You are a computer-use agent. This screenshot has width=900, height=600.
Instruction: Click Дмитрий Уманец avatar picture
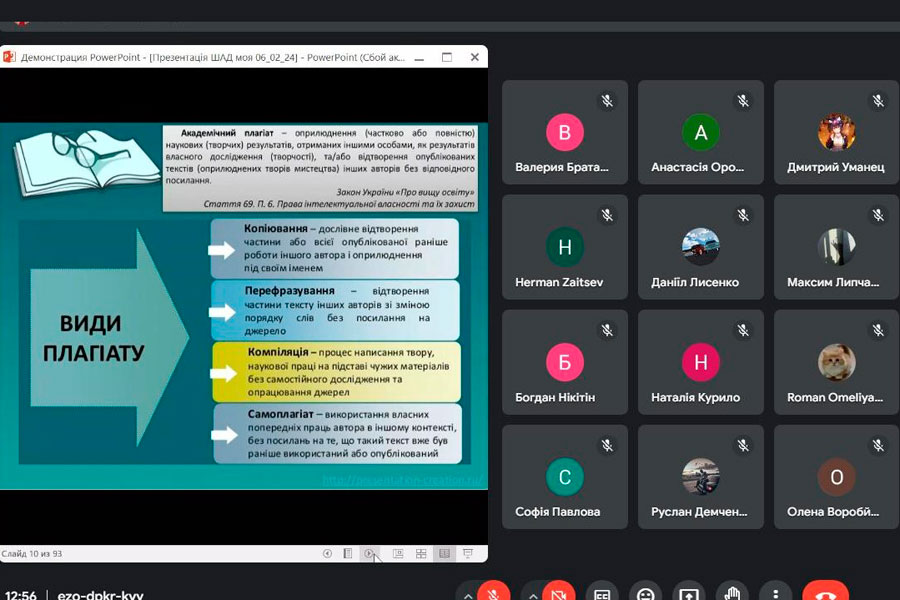click(x=836, y=132)
